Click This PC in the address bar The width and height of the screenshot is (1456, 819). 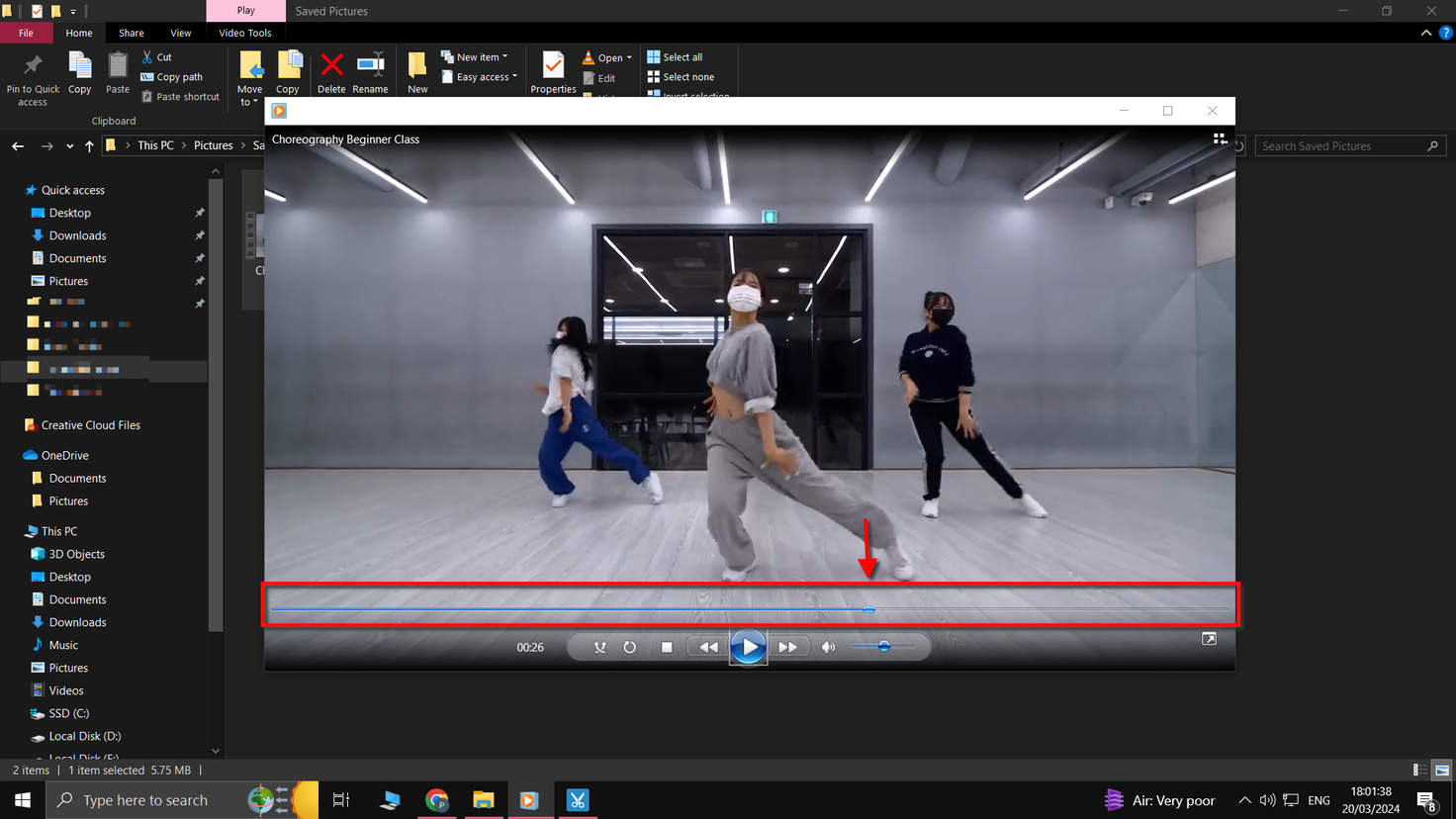coord(155,145)
